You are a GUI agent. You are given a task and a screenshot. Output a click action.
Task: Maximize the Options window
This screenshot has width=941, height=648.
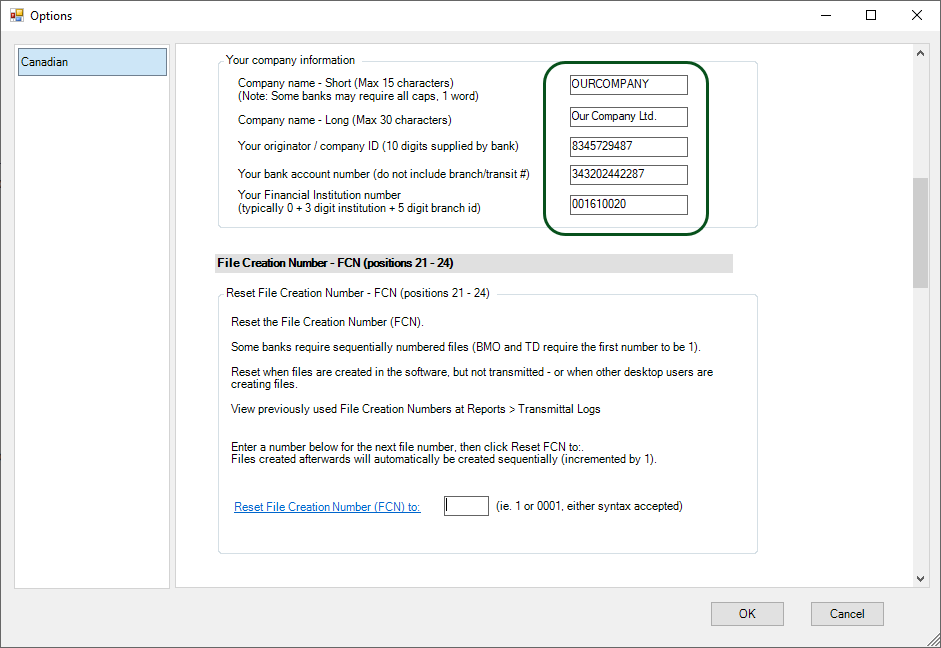(x=871, y=15)
